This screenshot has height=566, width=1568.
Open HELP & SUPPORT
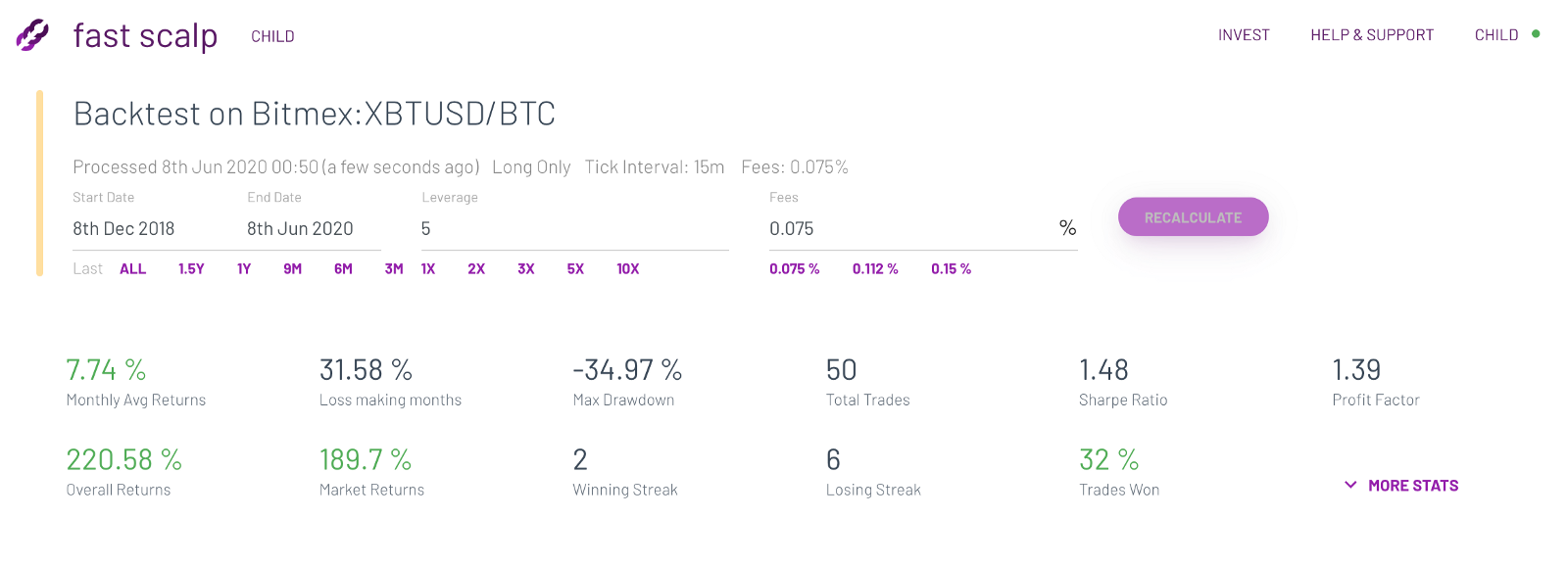[x=1372, y=34]
